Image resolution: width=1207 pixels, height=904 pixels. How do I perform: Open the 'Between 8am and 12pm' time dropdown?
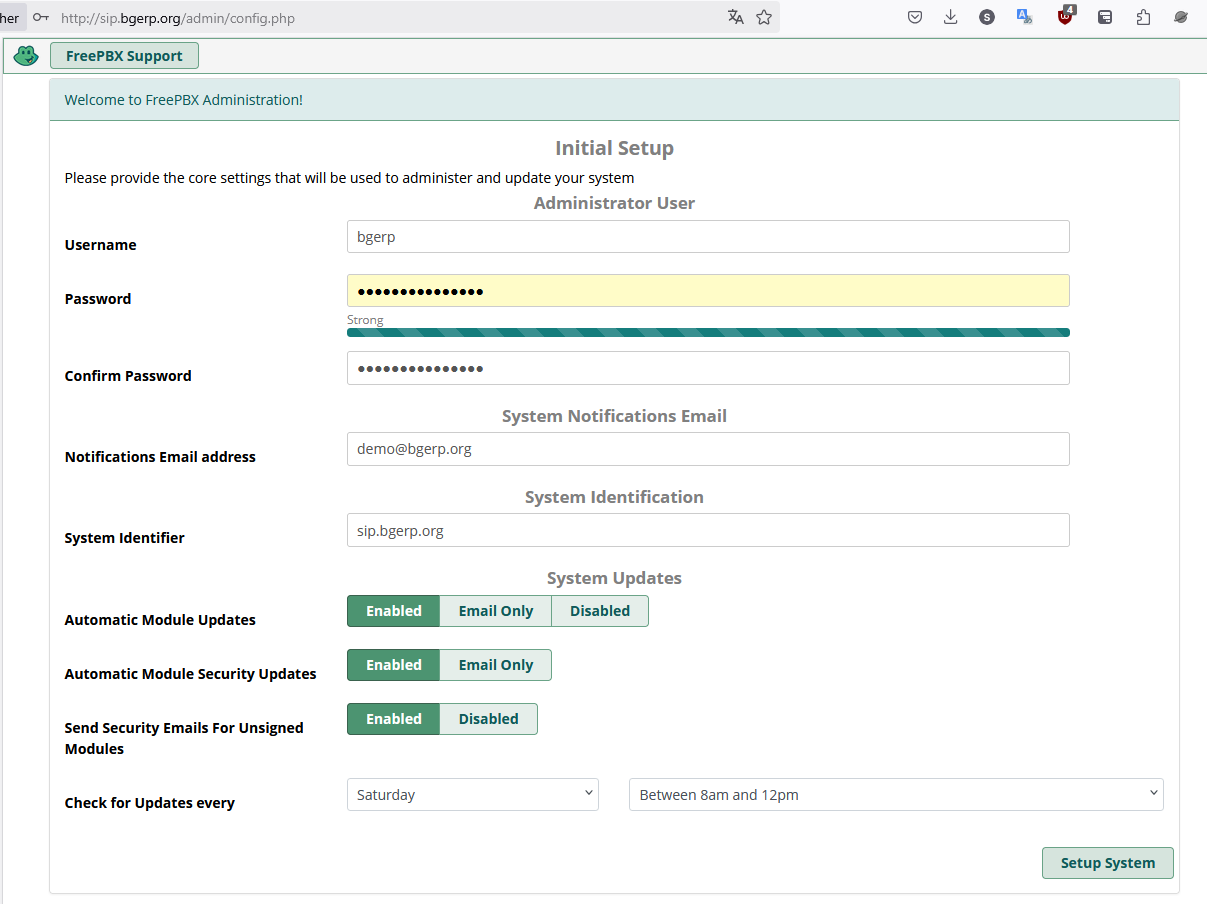[896, 795]
